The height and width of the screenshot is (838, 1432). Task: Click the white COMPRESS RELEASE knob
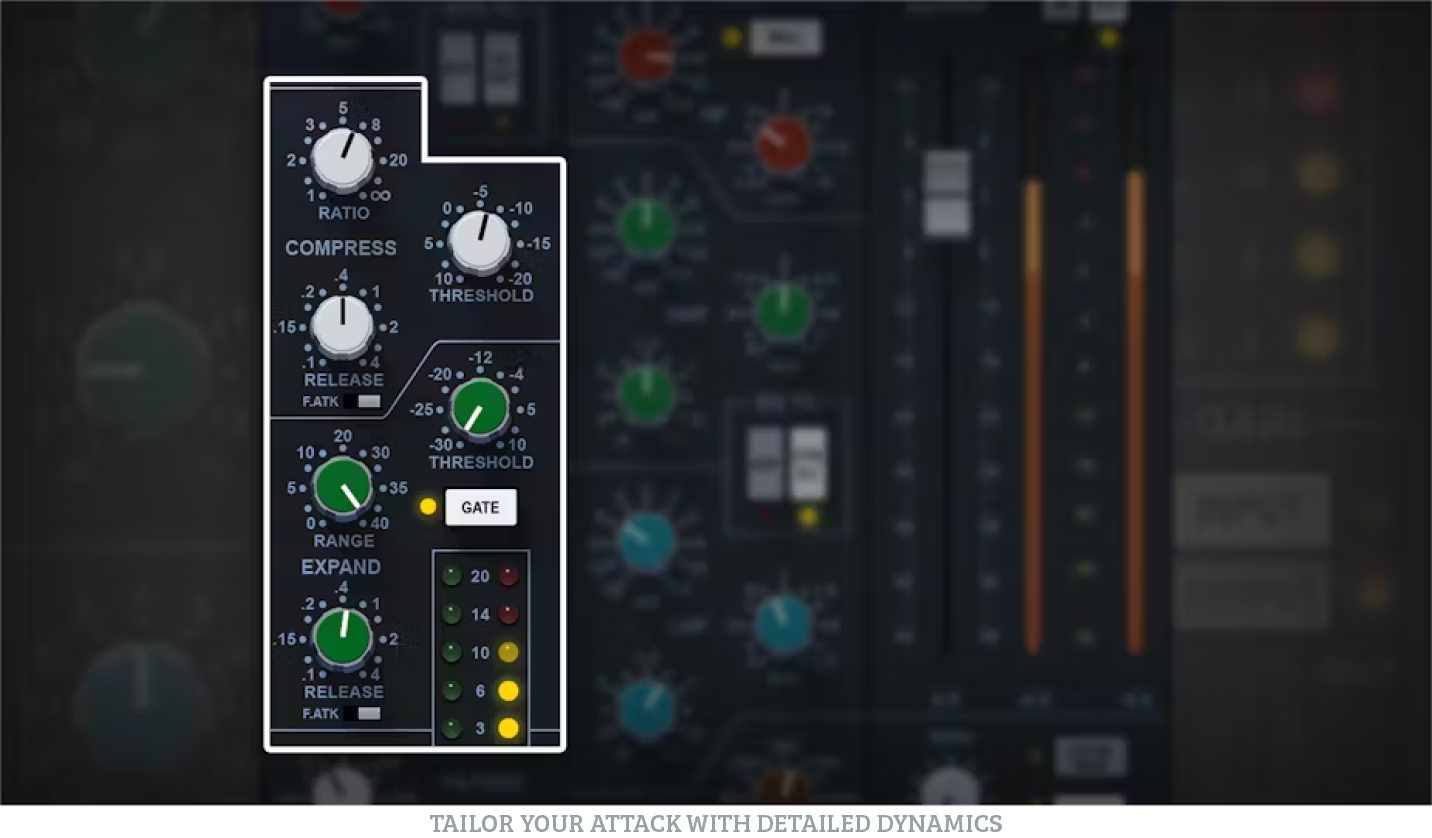click(342, 326)
